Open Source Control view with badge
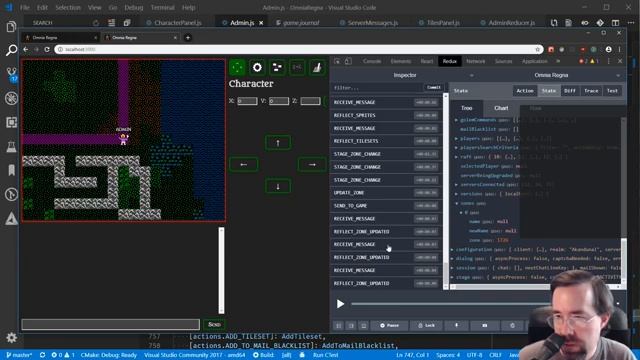 coord(11,74)
